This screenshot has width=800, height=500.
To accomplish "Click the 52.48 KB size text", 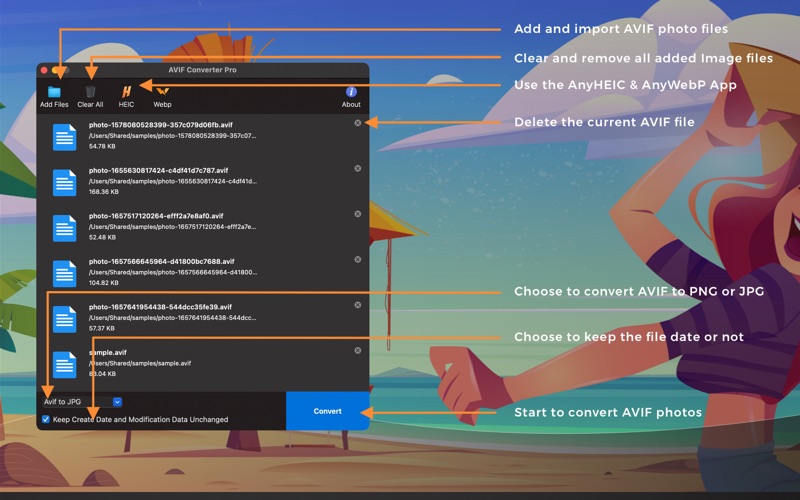I will (102, 237).
